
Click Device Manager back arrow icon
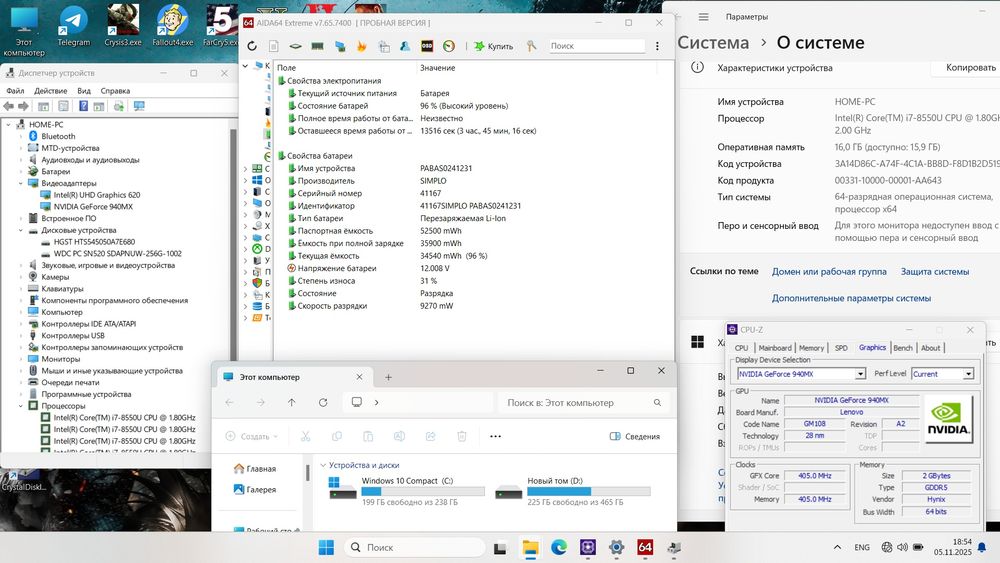(8, 106)
